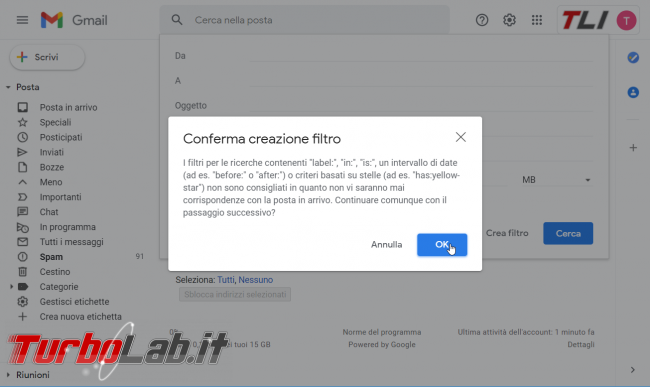Select Nessuno in Seleziona options

pyautogui.click(x=255, y=280)
